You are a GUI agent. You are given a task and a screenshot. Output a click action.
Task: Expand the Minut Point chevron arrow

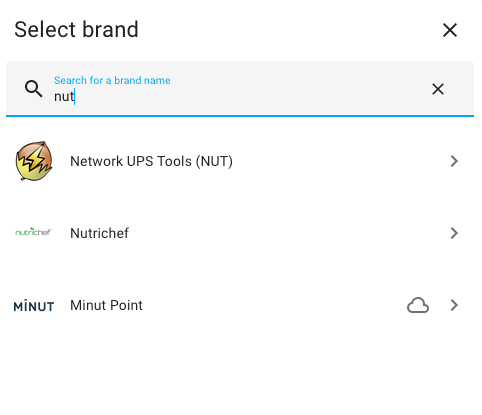(454, 305)
